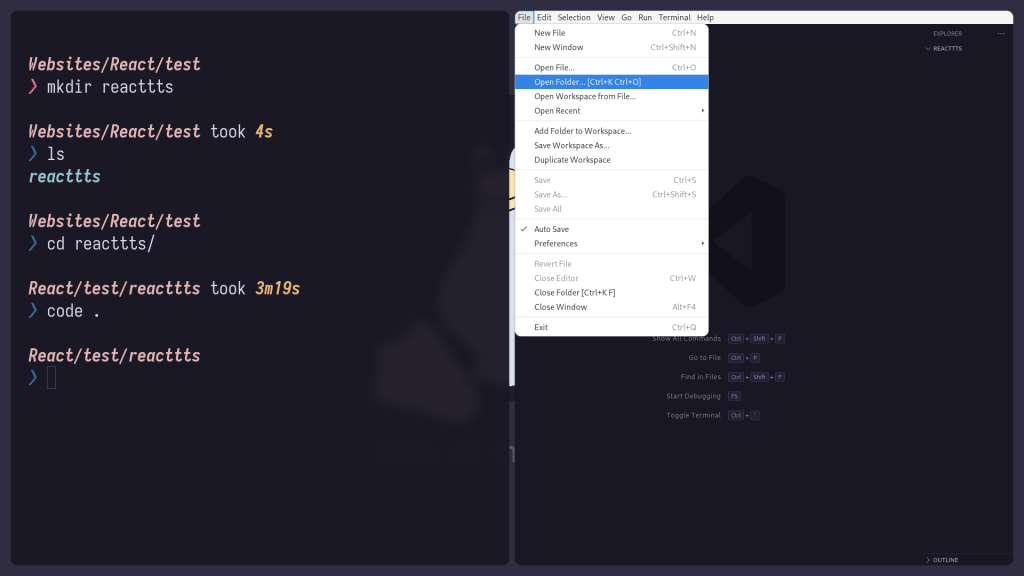The image size is (1024, 576).
Task: Choose Close Window from File menu
Action: 560,307
